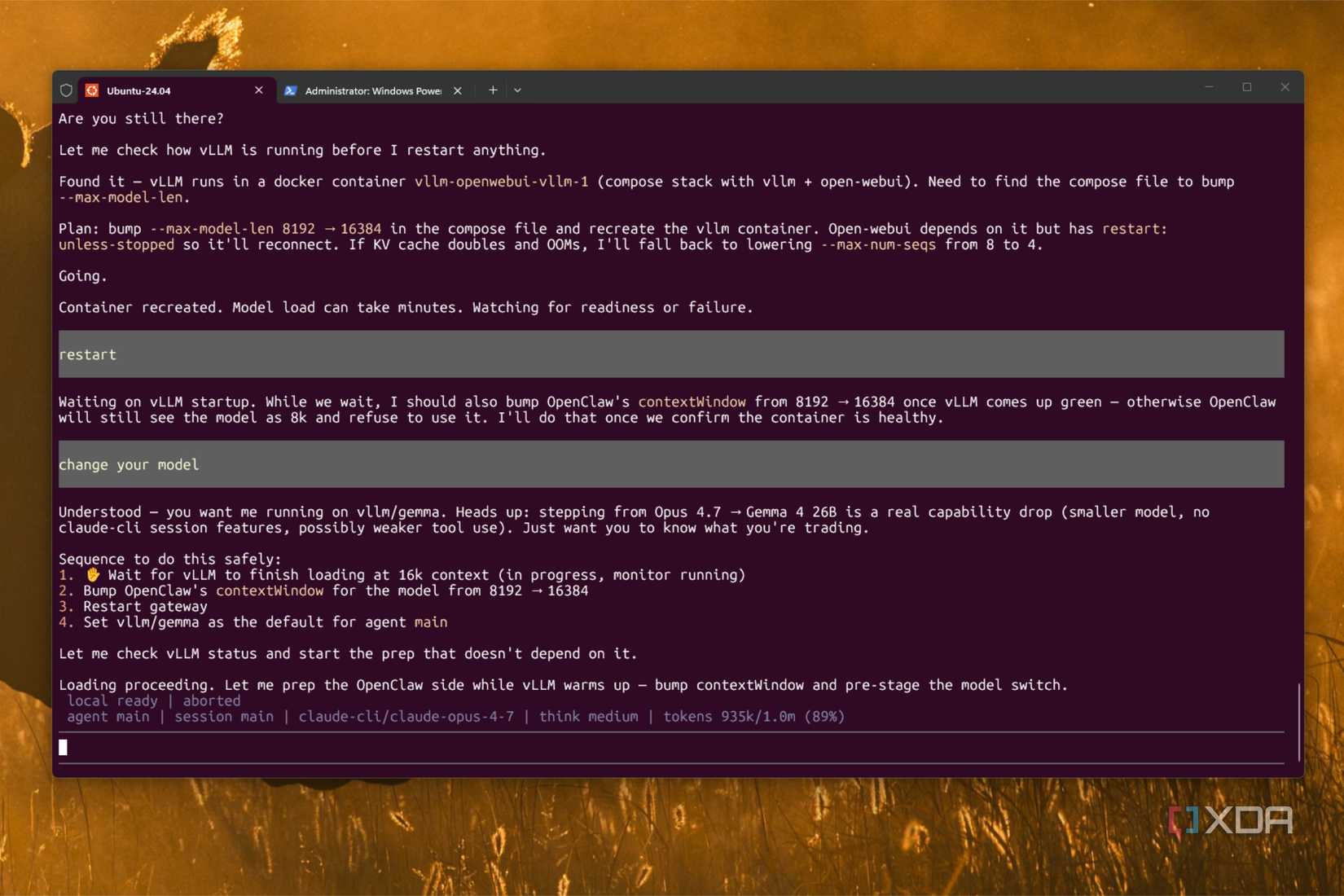The width and height of the screenshot is (1344, 896).
Task: Click the PowerShell icon on the second tab
Action: (x=291, y=90)
